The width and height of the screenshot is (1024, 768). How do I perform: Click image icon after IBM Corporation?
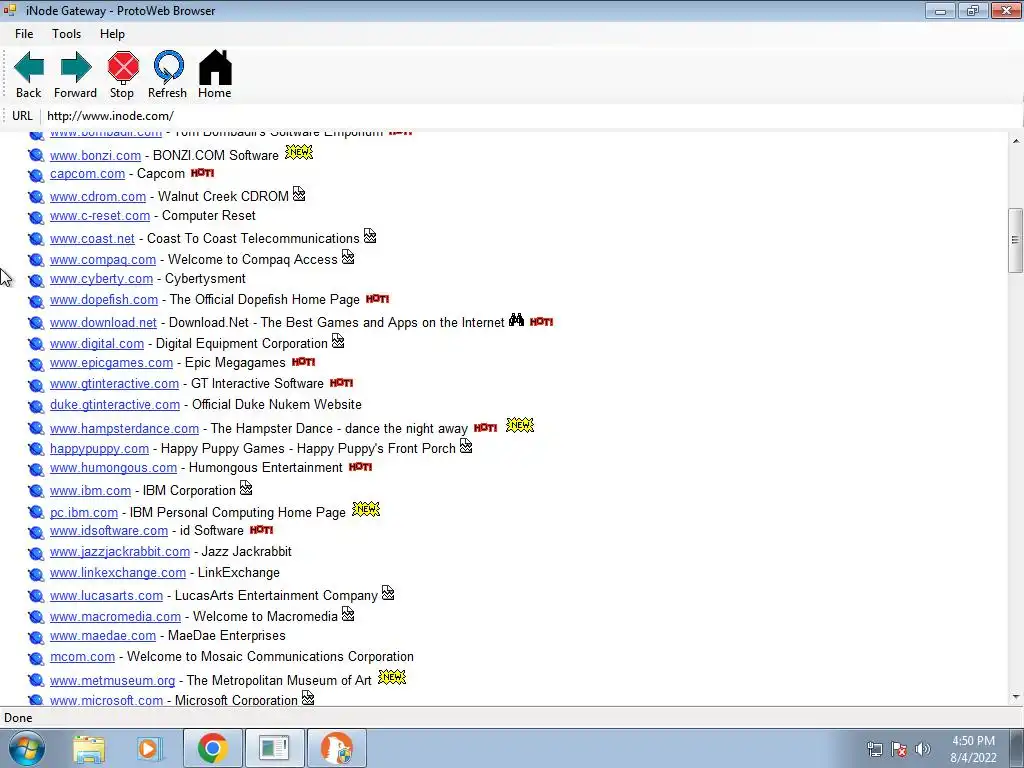[246, 488]
